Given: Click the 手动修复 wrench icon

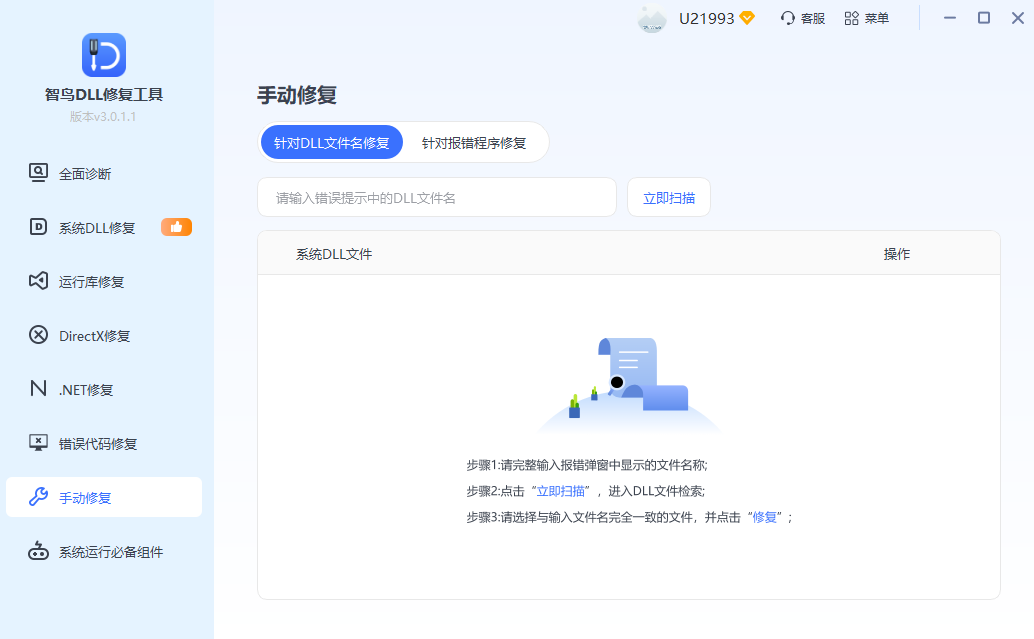Looking at the screenshot, I should pos(38,497).
